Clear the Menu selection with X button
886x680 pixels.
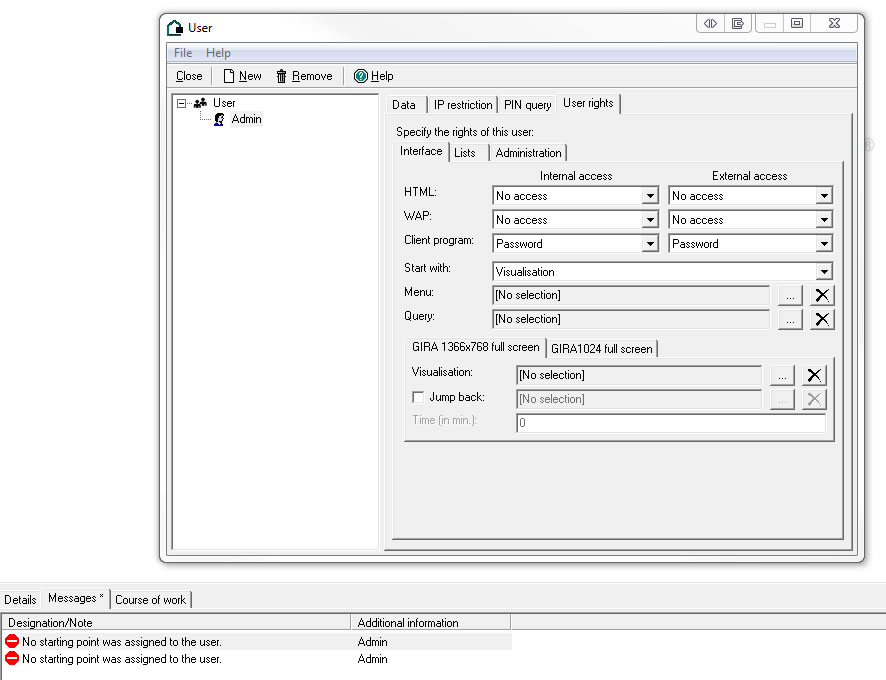click(822, 295)
